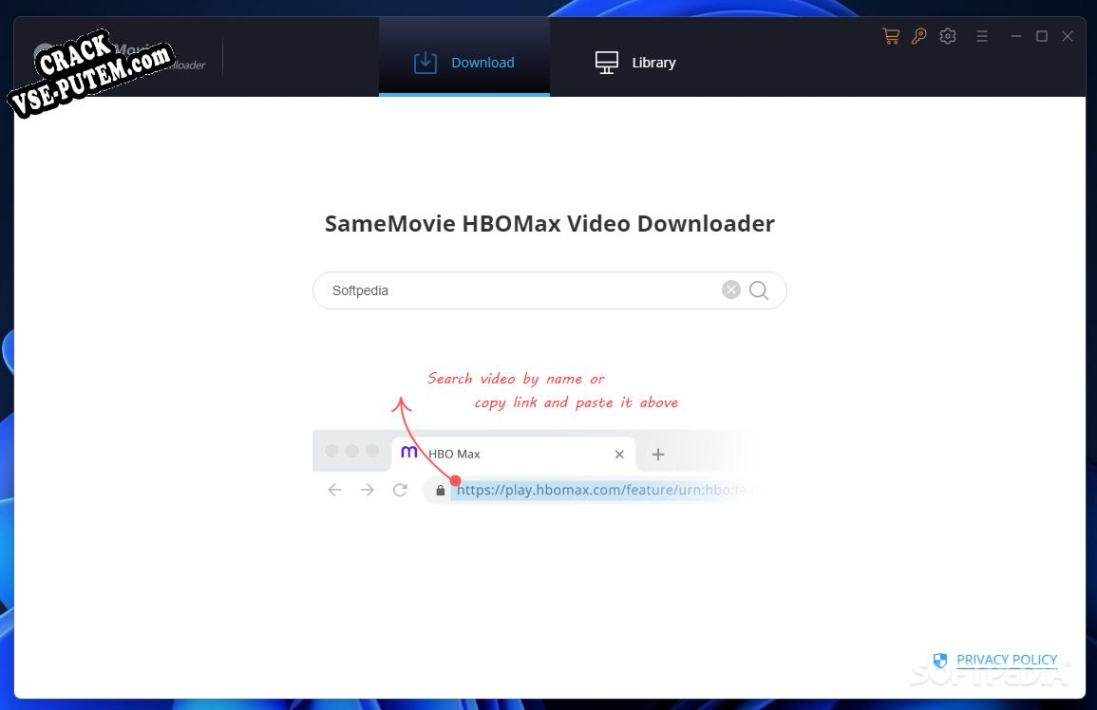Open the shopping cart purchase icon

click(x=891, y=36)
